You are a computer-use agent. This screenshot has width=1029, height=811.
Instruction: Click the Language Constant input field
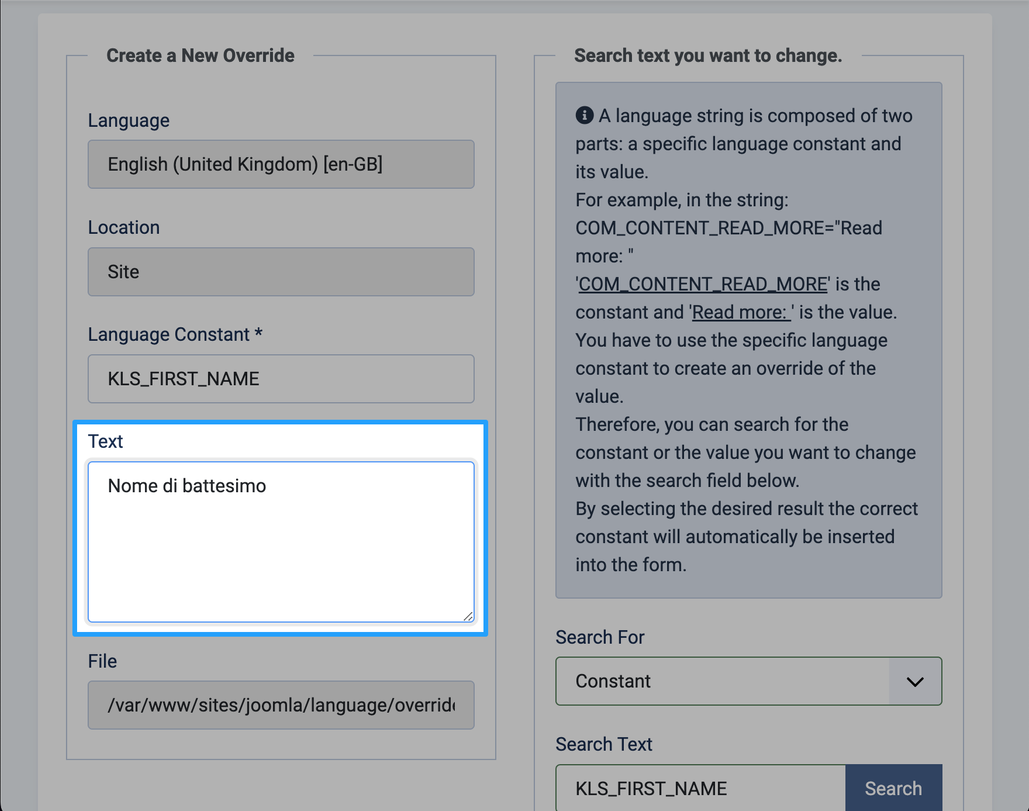pyautogui.click(x=281, y=379)
